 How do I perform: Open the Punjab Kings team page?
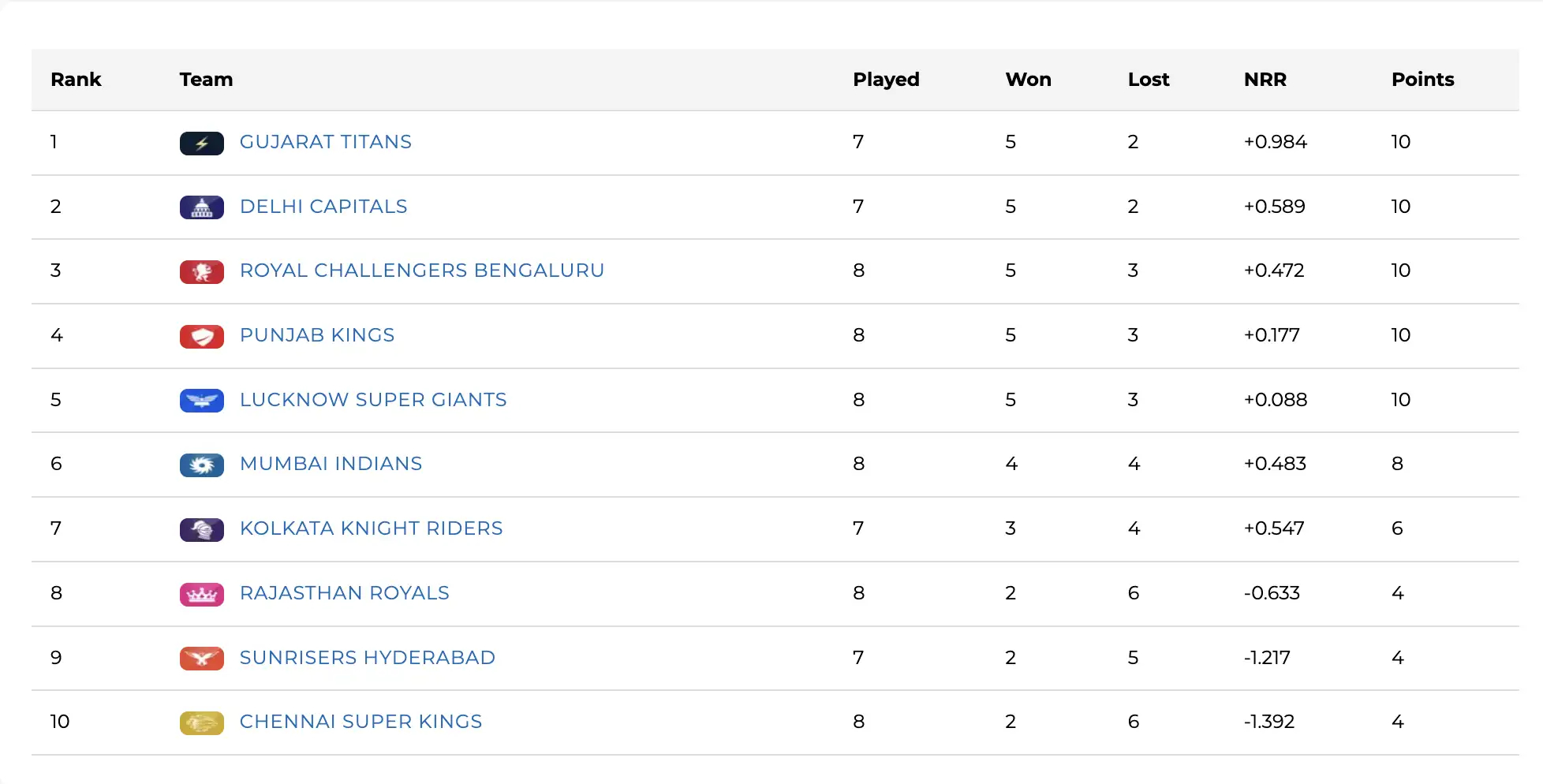[317, 336]
